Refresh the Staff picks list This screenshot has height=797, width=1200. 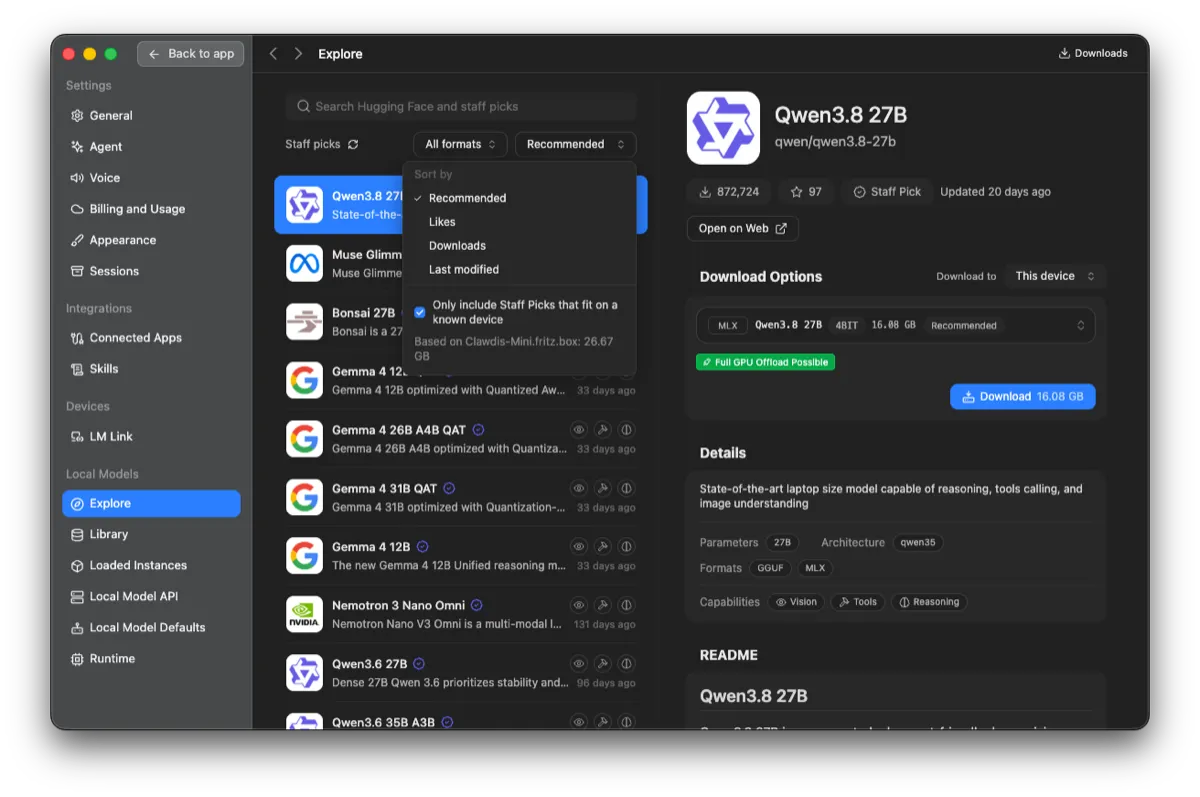[x=352, y=144]
